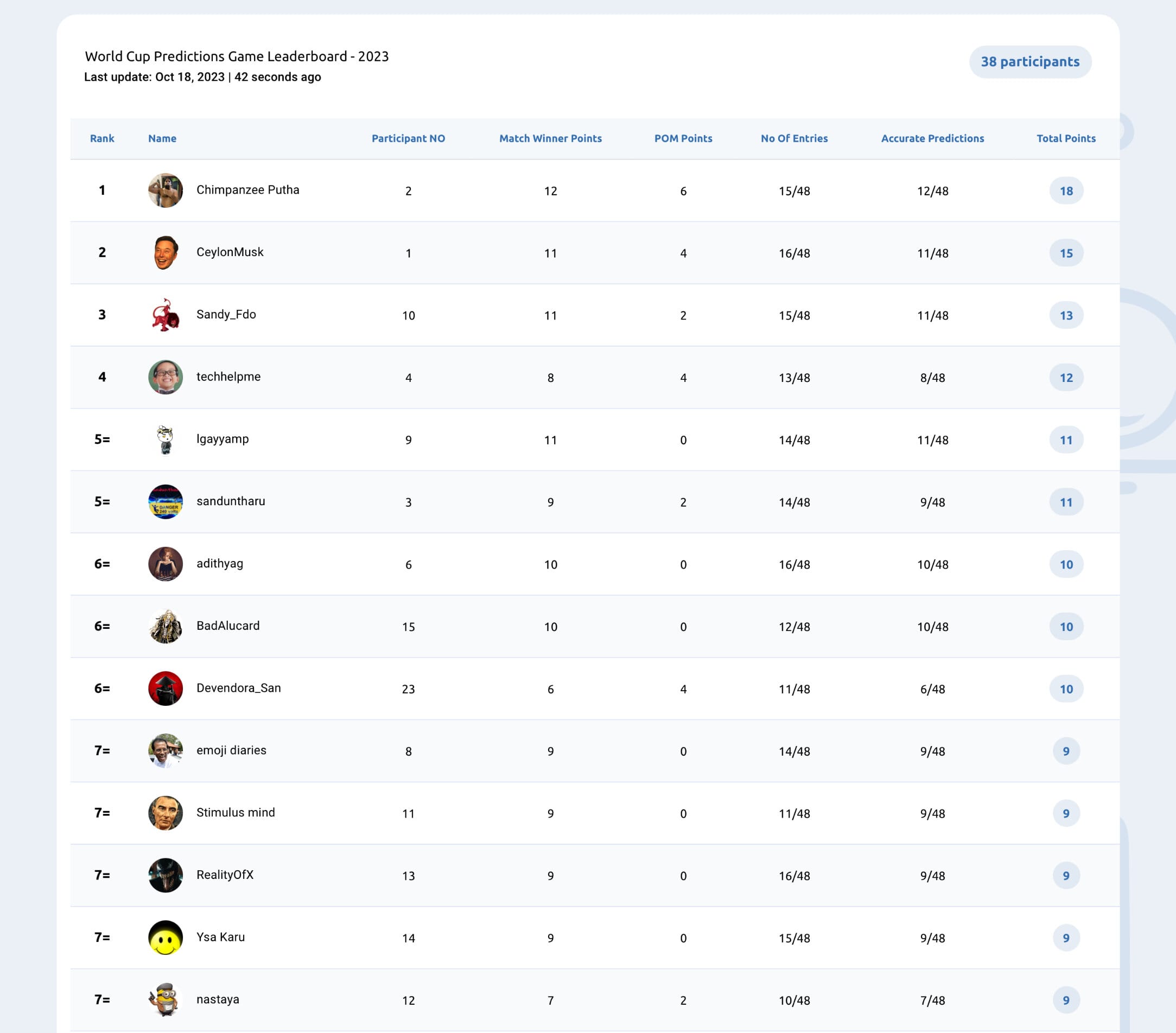The height and width of the screenshot is (1033, 1176).
Task: Click RealityOfX's dark avatar thumbnail
Action: (x=165, y=876)
